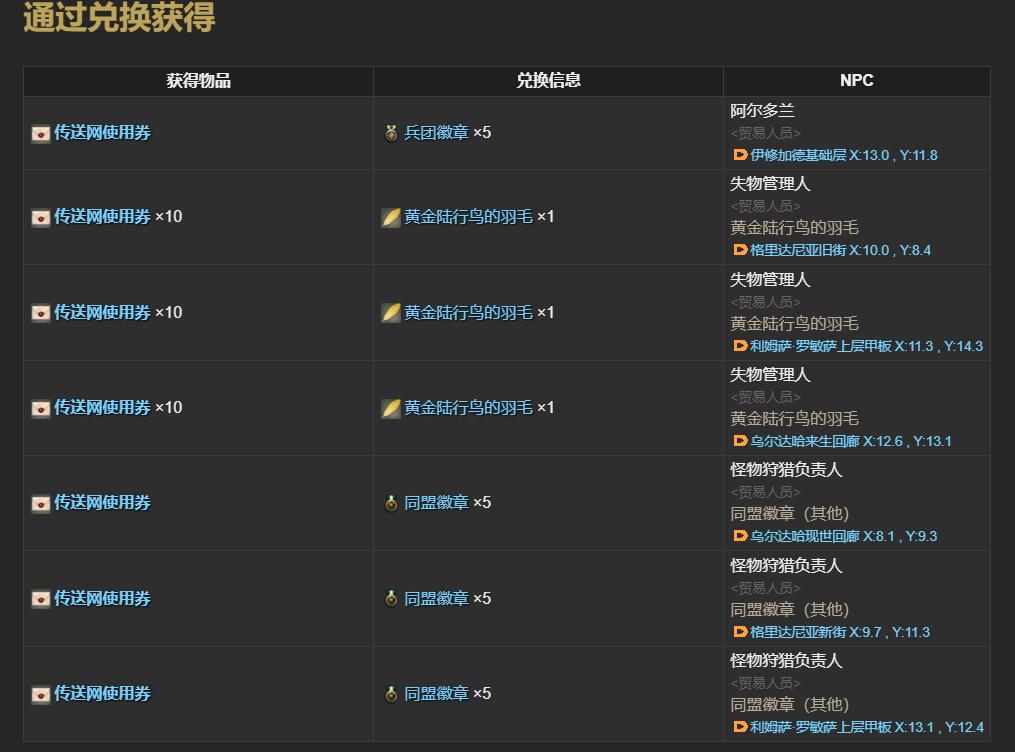The image size is (1015, 752).
Task: Click the feather icon in the fourth row
Action: [391, 408]
